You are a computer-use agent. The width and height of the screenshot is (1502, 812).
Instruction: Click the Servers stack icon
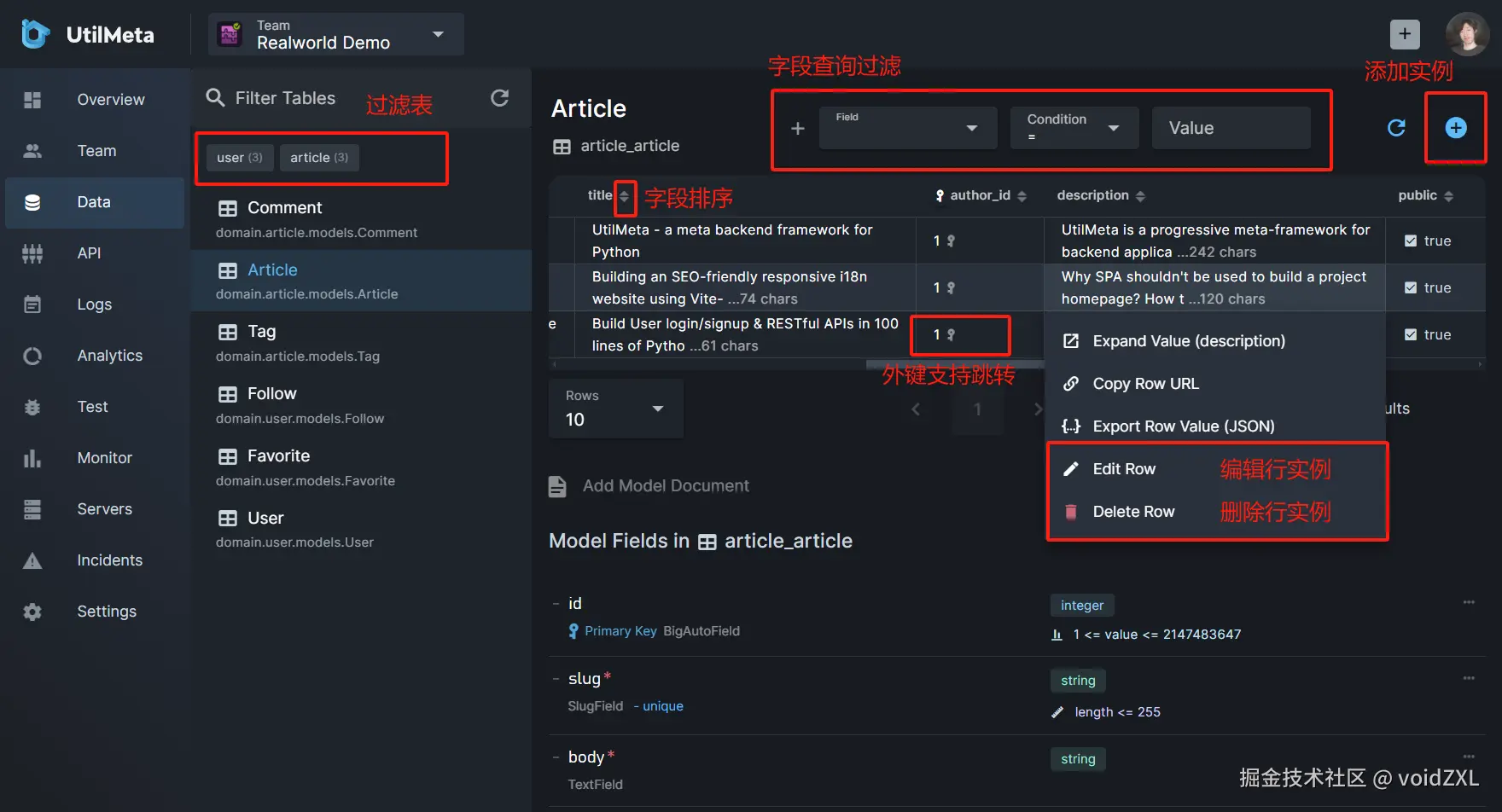tap(32, 509)
